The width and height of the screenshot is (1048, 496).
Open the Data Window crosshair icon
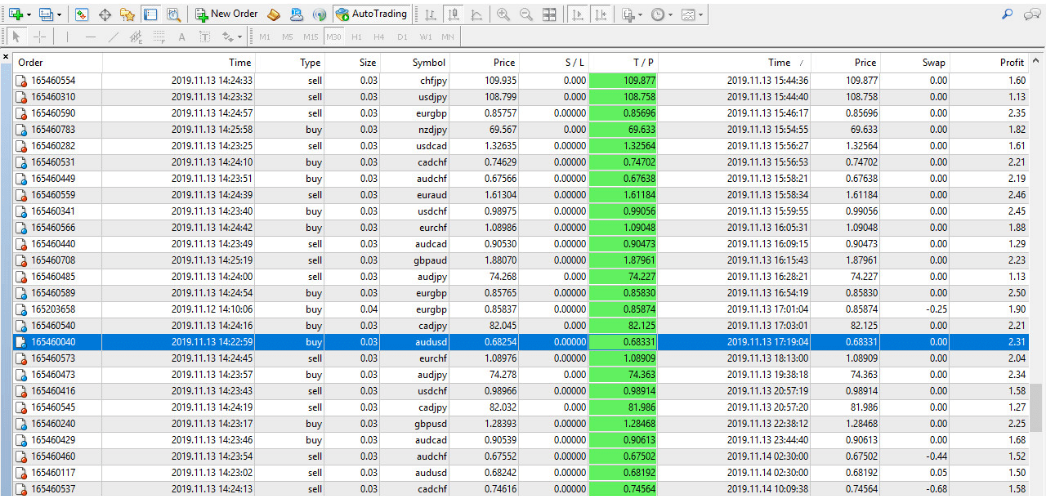click(104, 14)
